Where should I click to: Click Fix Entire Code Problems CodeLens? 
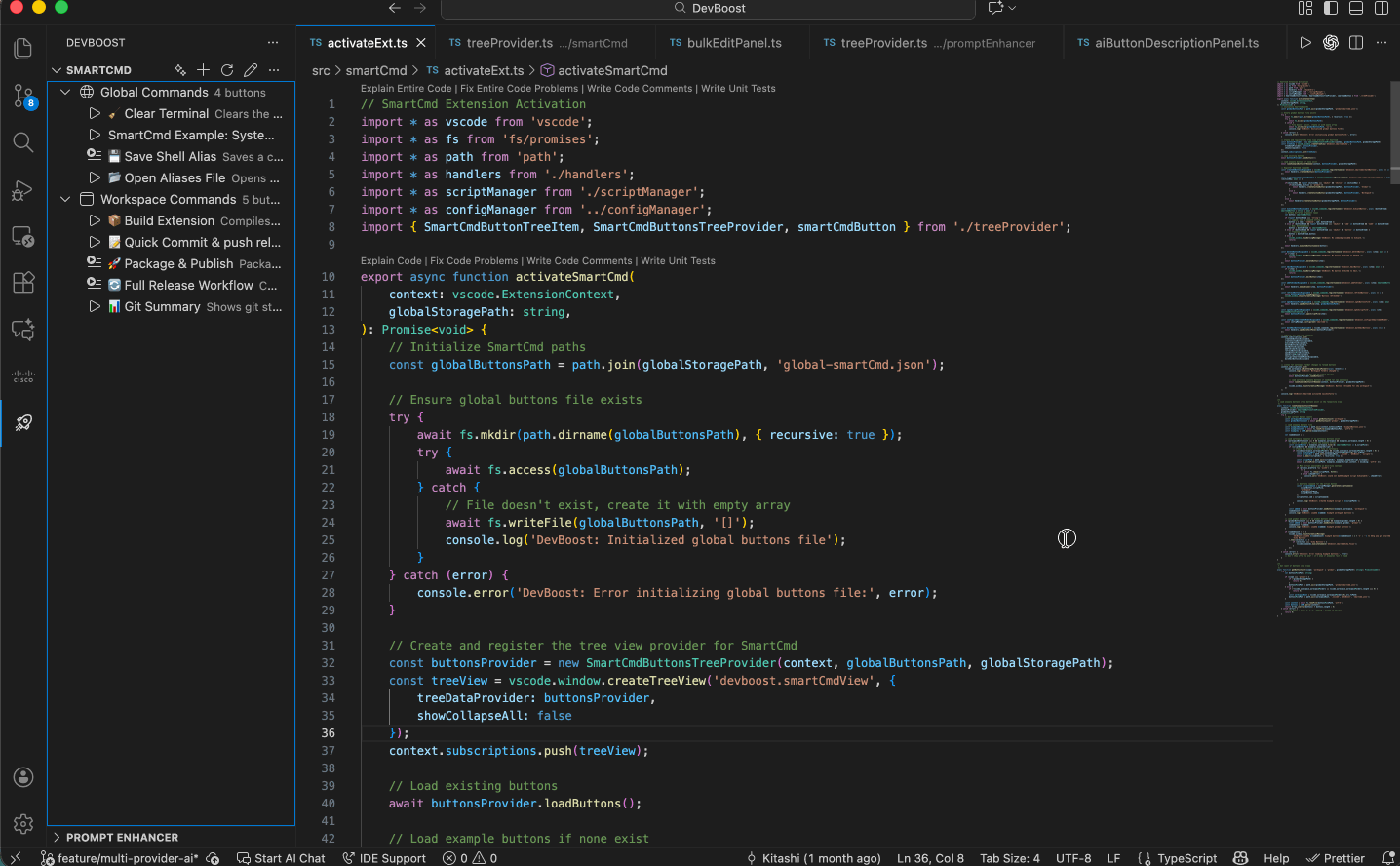click(520, 88)
